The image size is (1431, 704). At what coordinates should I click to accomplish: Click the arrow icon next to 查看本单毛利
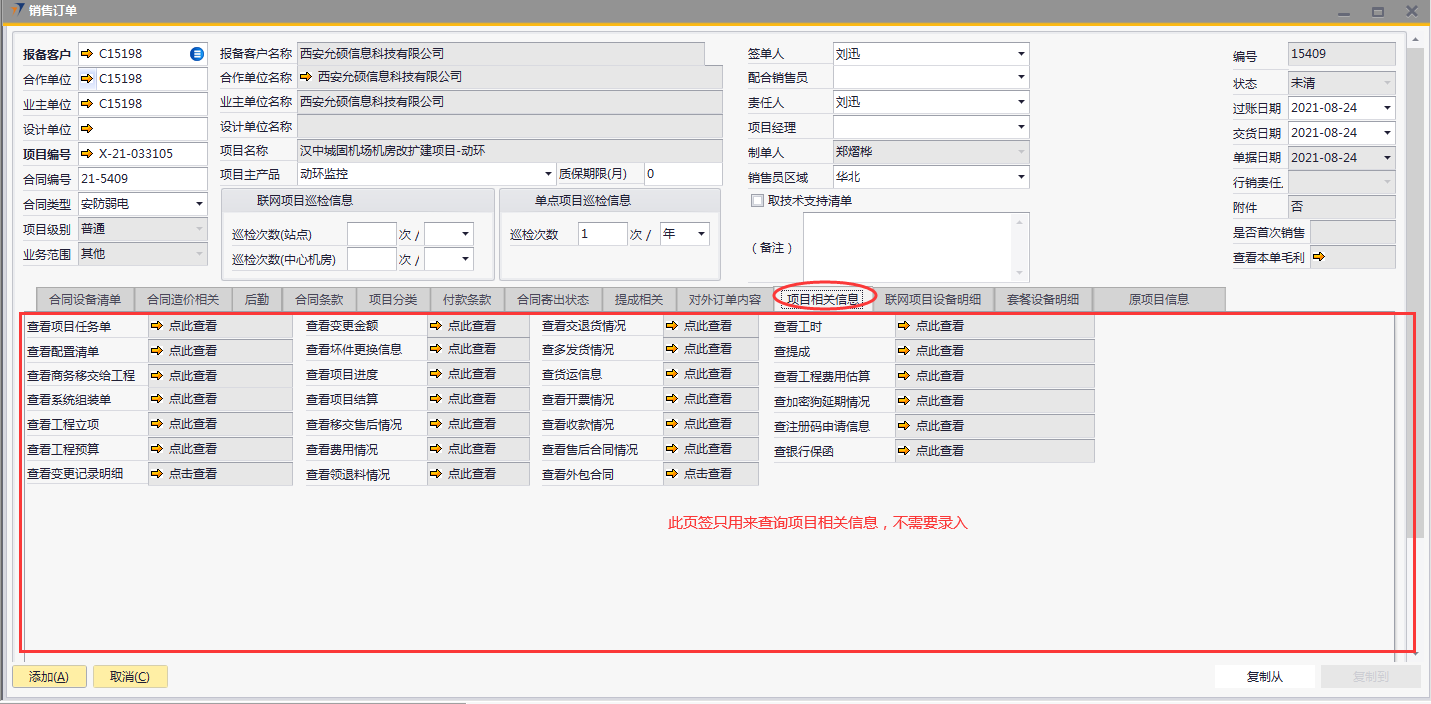tap(1318, 257)
